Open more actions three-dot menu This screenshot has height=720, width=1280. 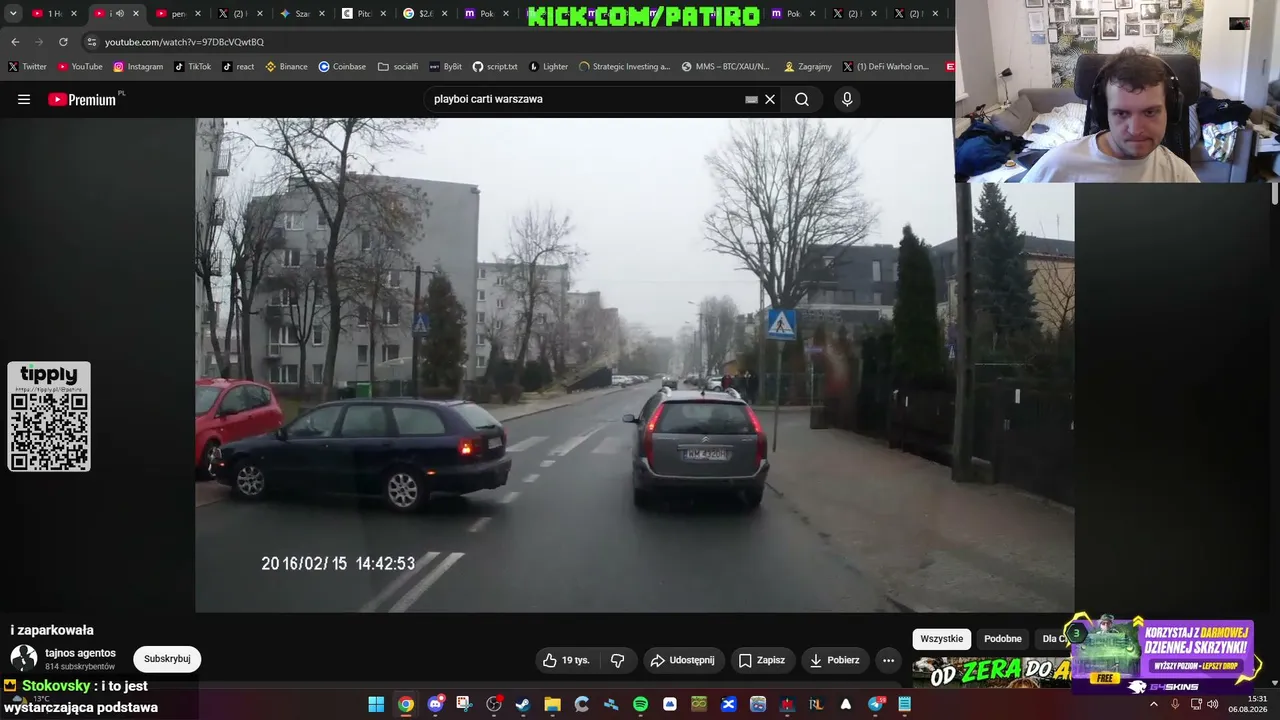pos(888,660)
